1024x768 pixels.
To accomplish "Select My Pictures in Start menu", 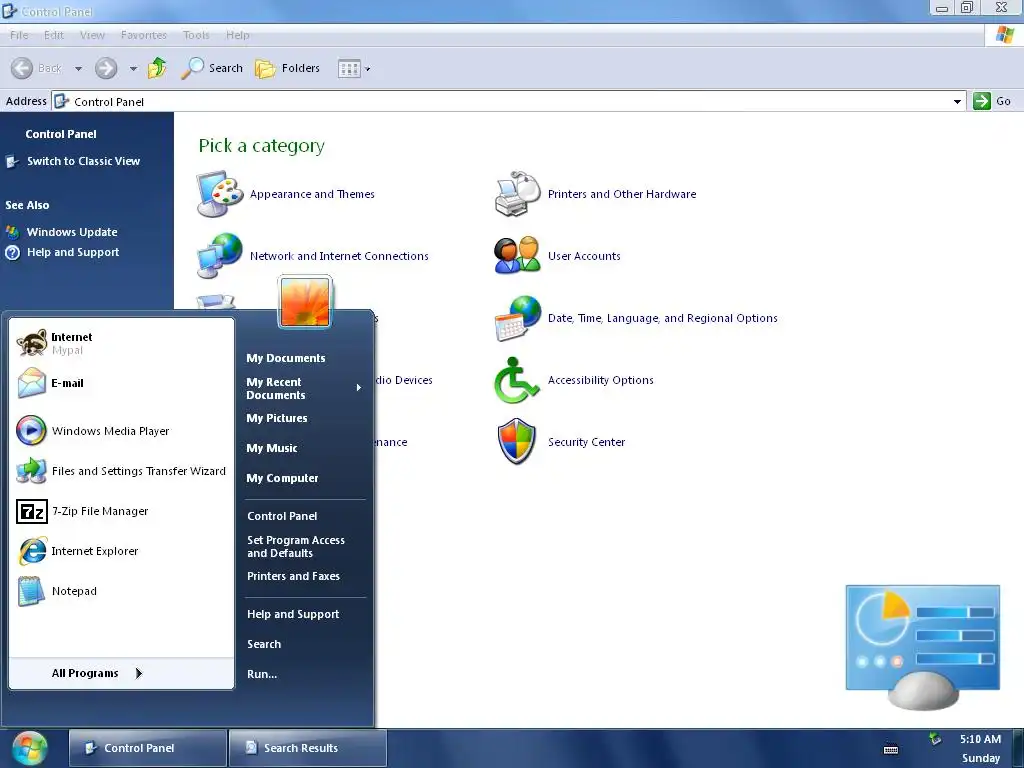I will (277, 418).
